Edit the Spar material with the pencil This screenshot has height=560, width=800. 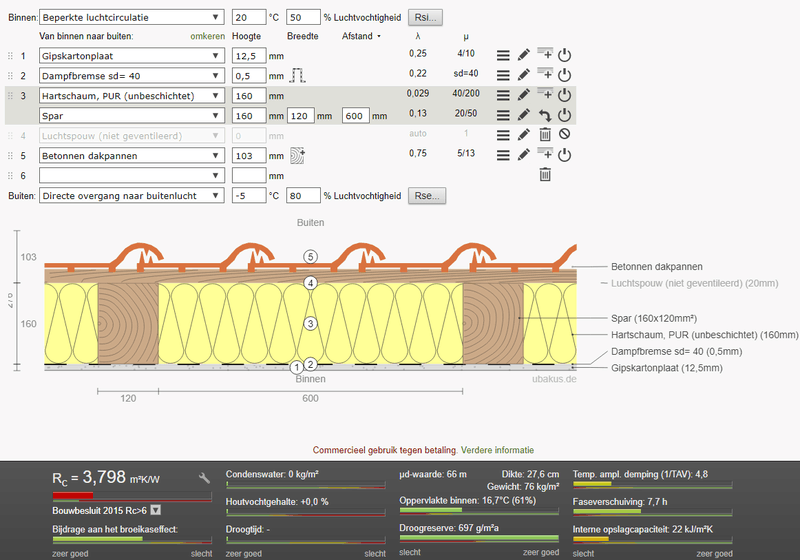pos(523,115)
